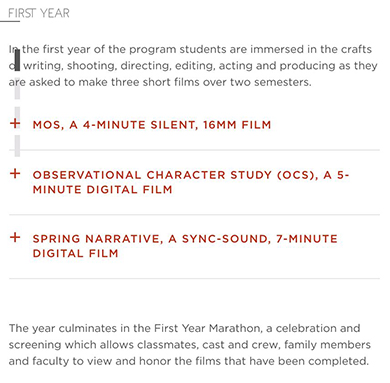Click the divider line below MOS section
Viewport: 390px width, 383px height.
(x=194, y=150)
